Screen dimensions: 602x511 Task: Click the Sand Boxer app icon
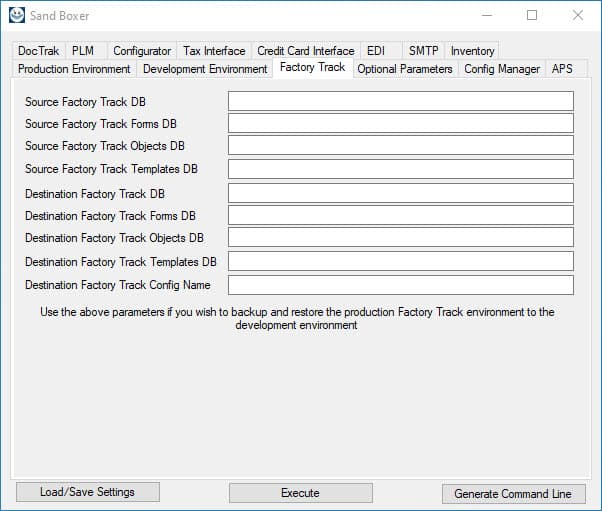tap(17, 15)
